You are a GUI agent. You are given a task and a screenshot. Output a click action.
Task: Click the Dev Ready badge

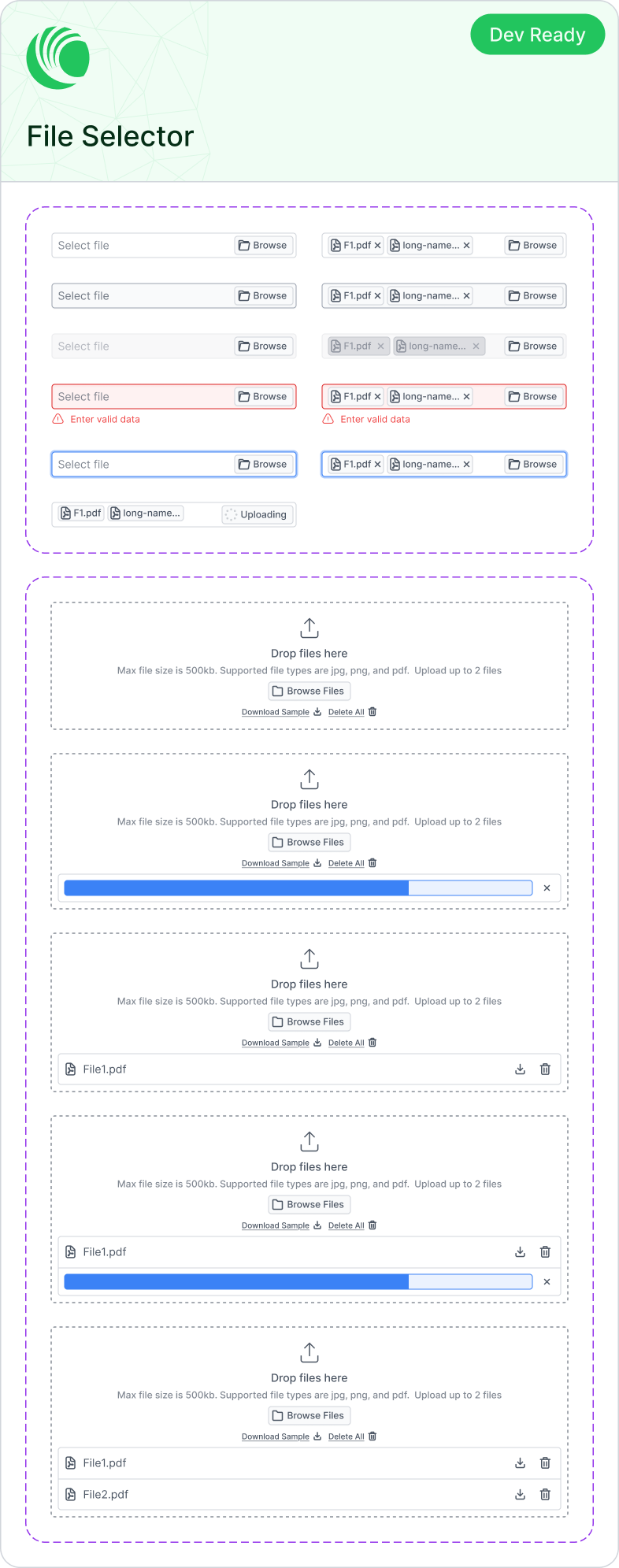[538, 35]
